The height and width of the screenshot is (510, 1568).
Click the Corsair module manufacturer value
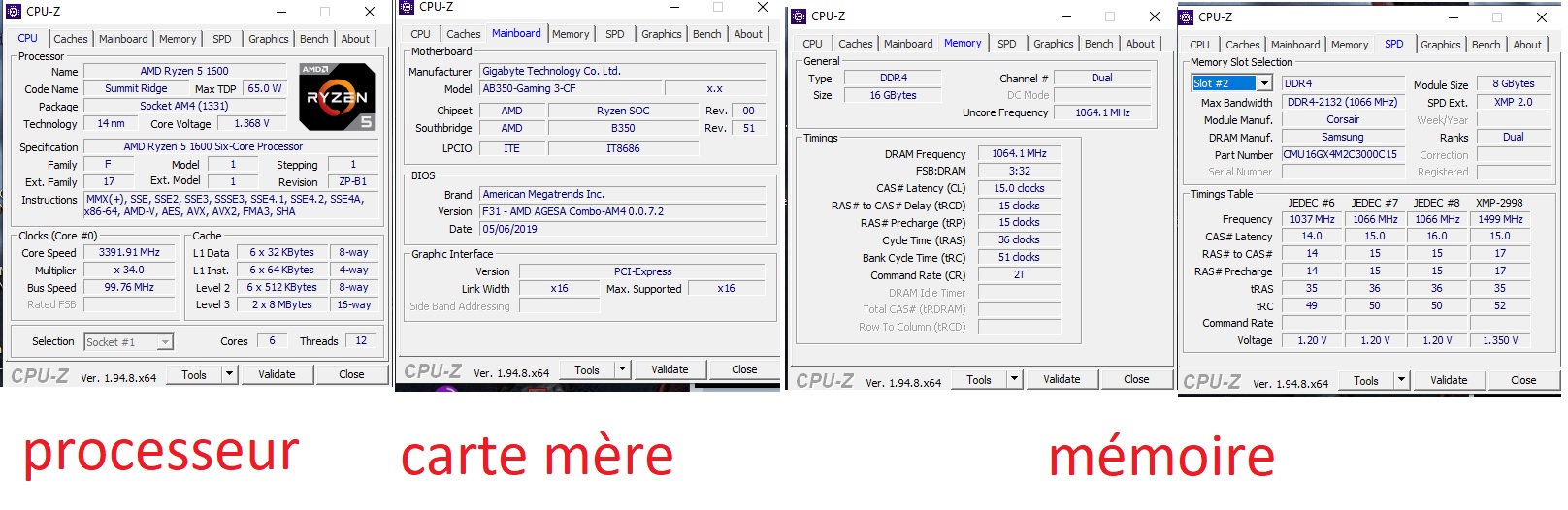(1343, 119)
